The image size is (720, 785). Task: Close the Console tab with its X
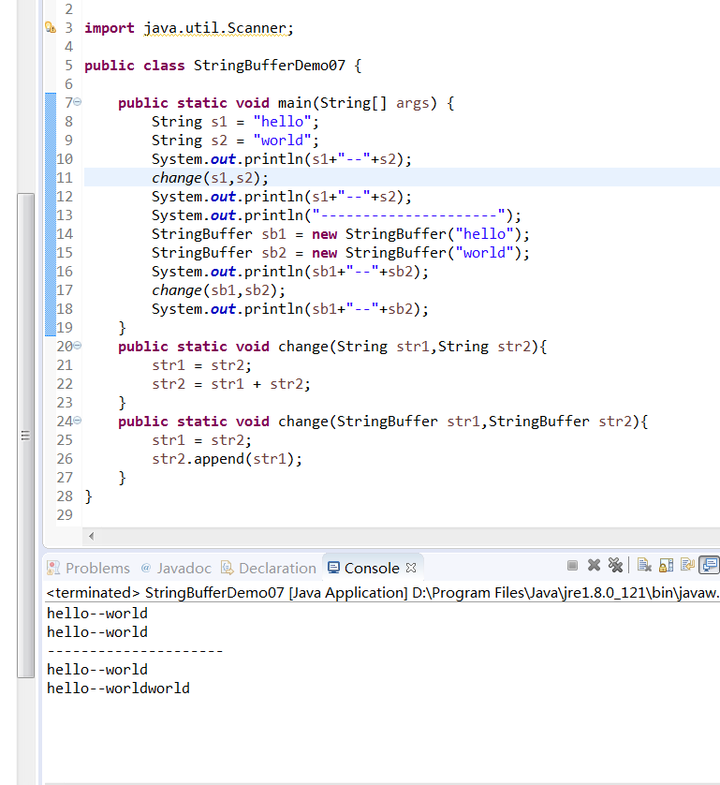pyautogui.click(x=411, y=568)
